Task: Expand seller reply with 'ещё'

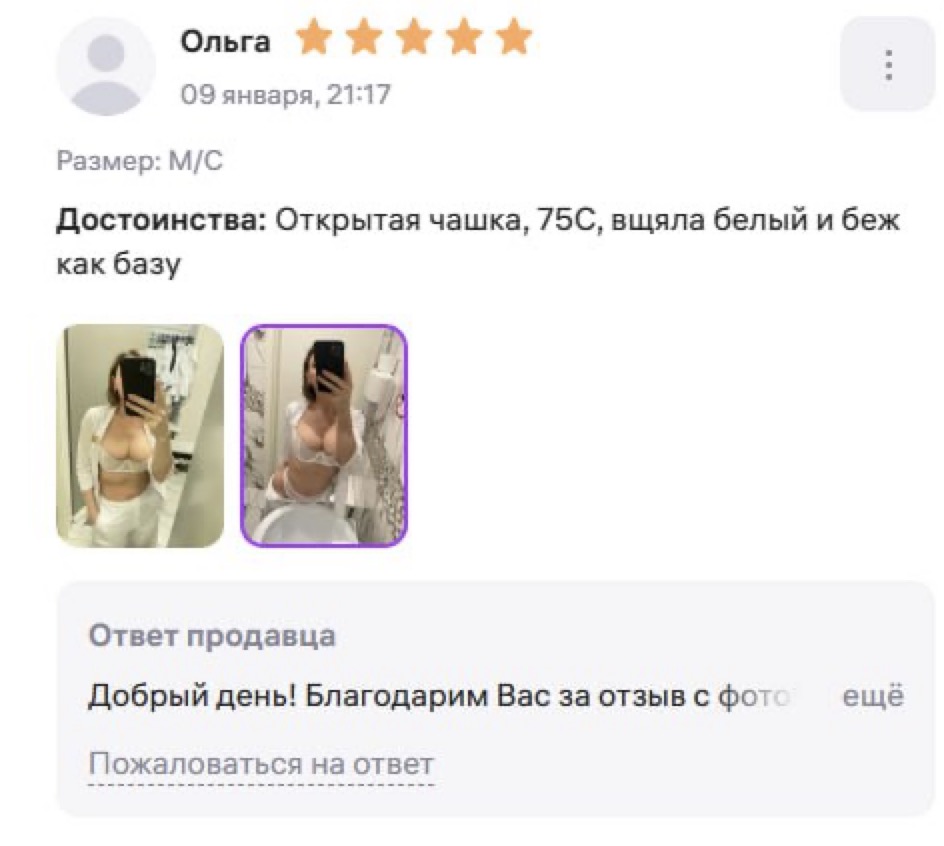Action: [x=873, y=697]
